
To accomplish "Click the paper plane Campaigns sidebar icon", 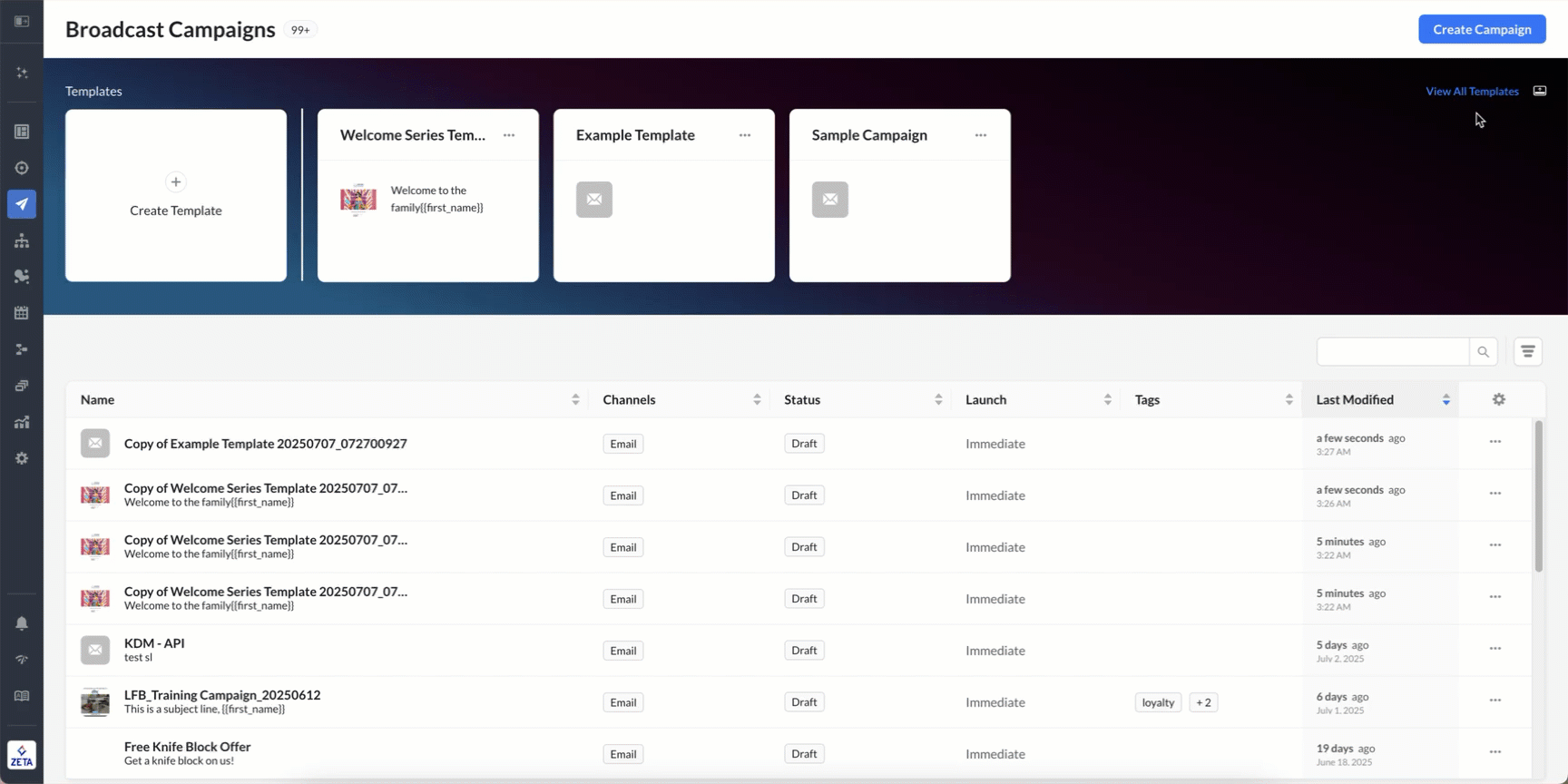I will pos(22,204).
